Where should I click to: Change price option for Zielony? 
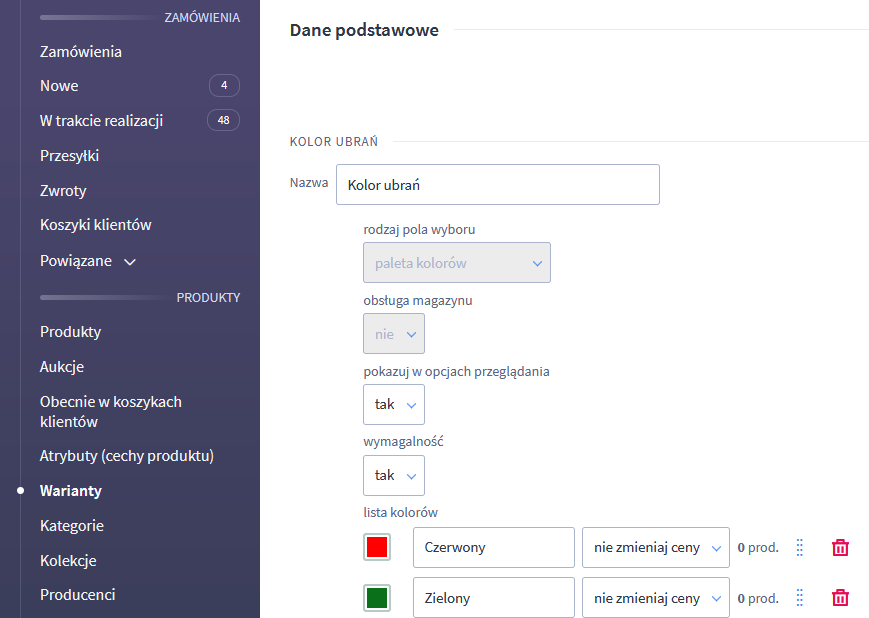(656, 598)
